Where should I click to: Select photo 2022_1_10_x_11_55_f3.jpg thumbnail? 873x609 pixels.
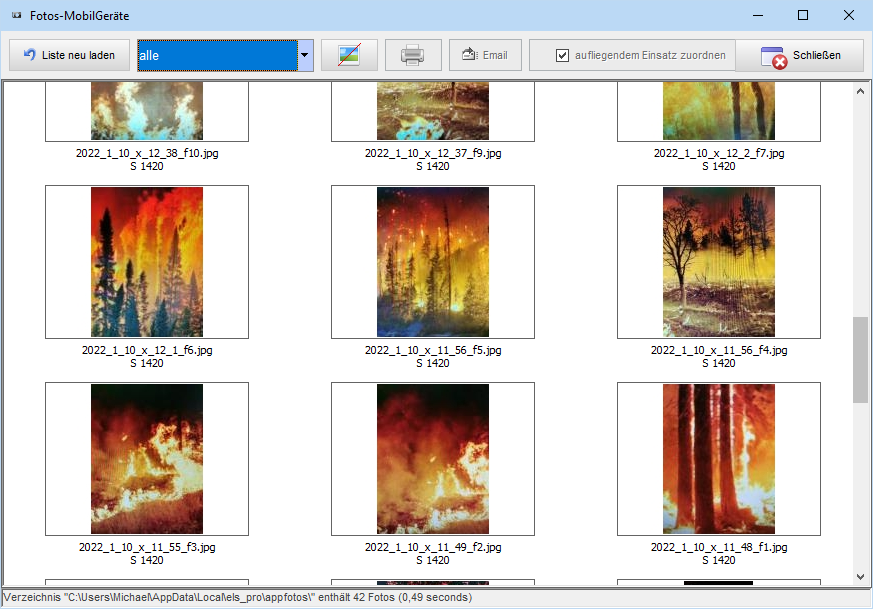(x=147, y=459)
